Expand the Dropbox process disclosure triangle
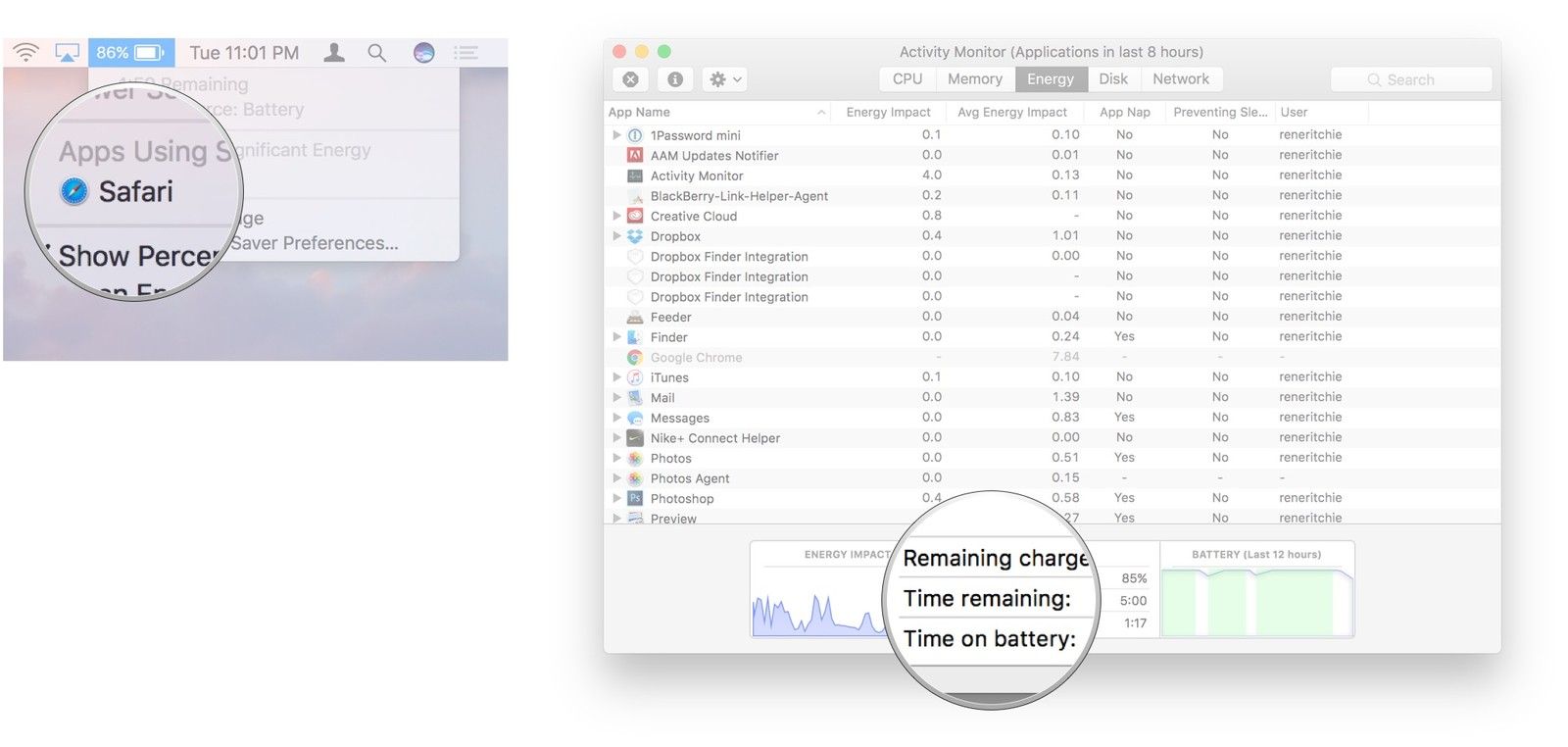This screenshot has height=747, width=1568. point(616,236)
